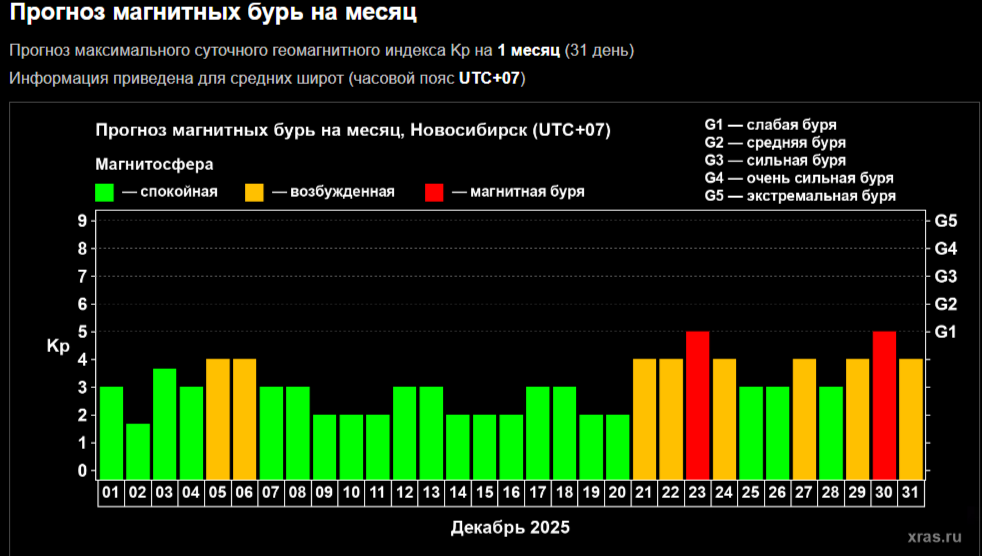Click date label 01 on the axis
The height and width of the screenshot is (556, 982).
pos(111,493)
